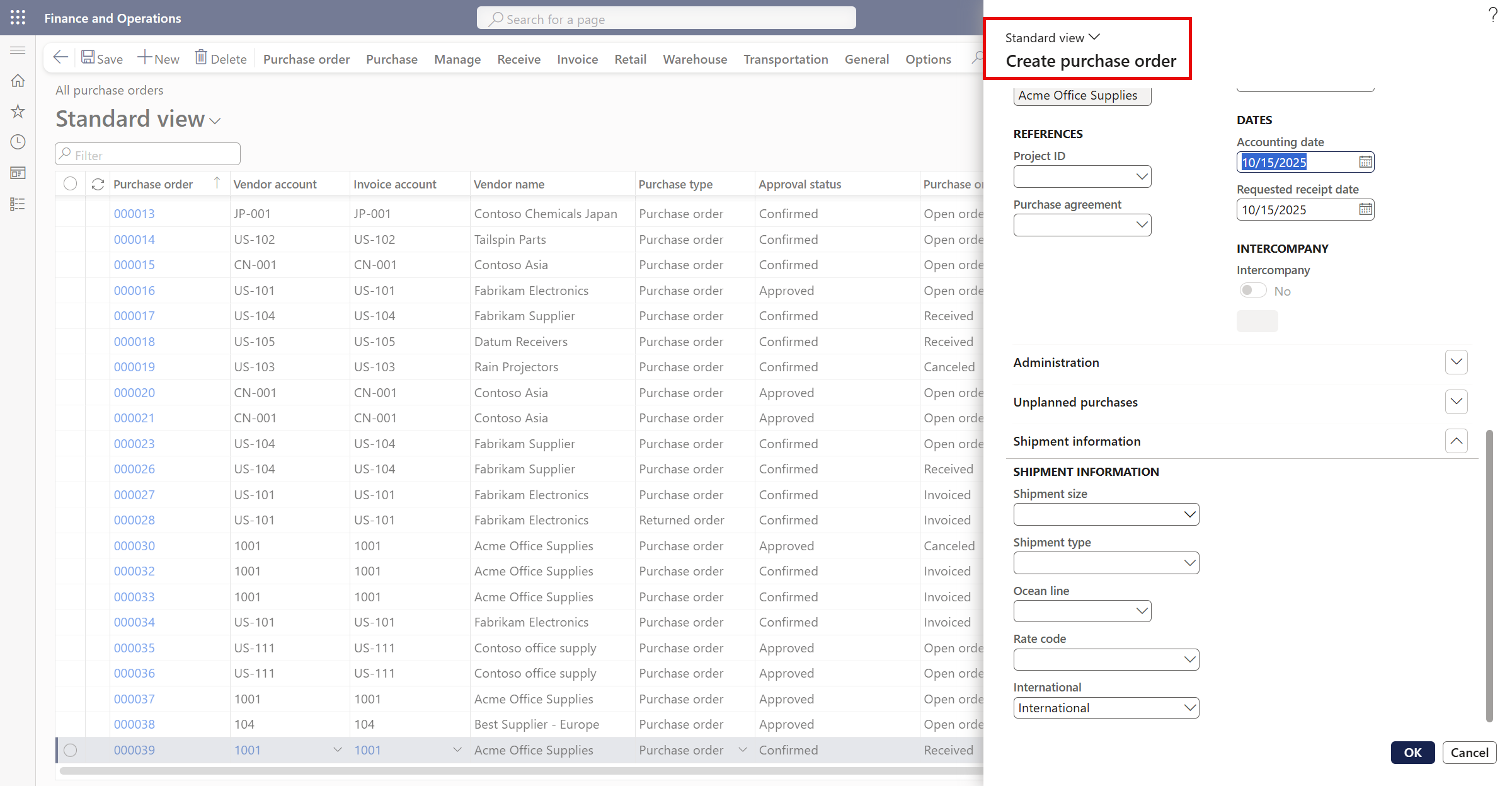The width and height of the screenshot is (1512, 786).
Task: Open the app launcher waffle icon
Action: pyautogui.click(x=18, y=18)
